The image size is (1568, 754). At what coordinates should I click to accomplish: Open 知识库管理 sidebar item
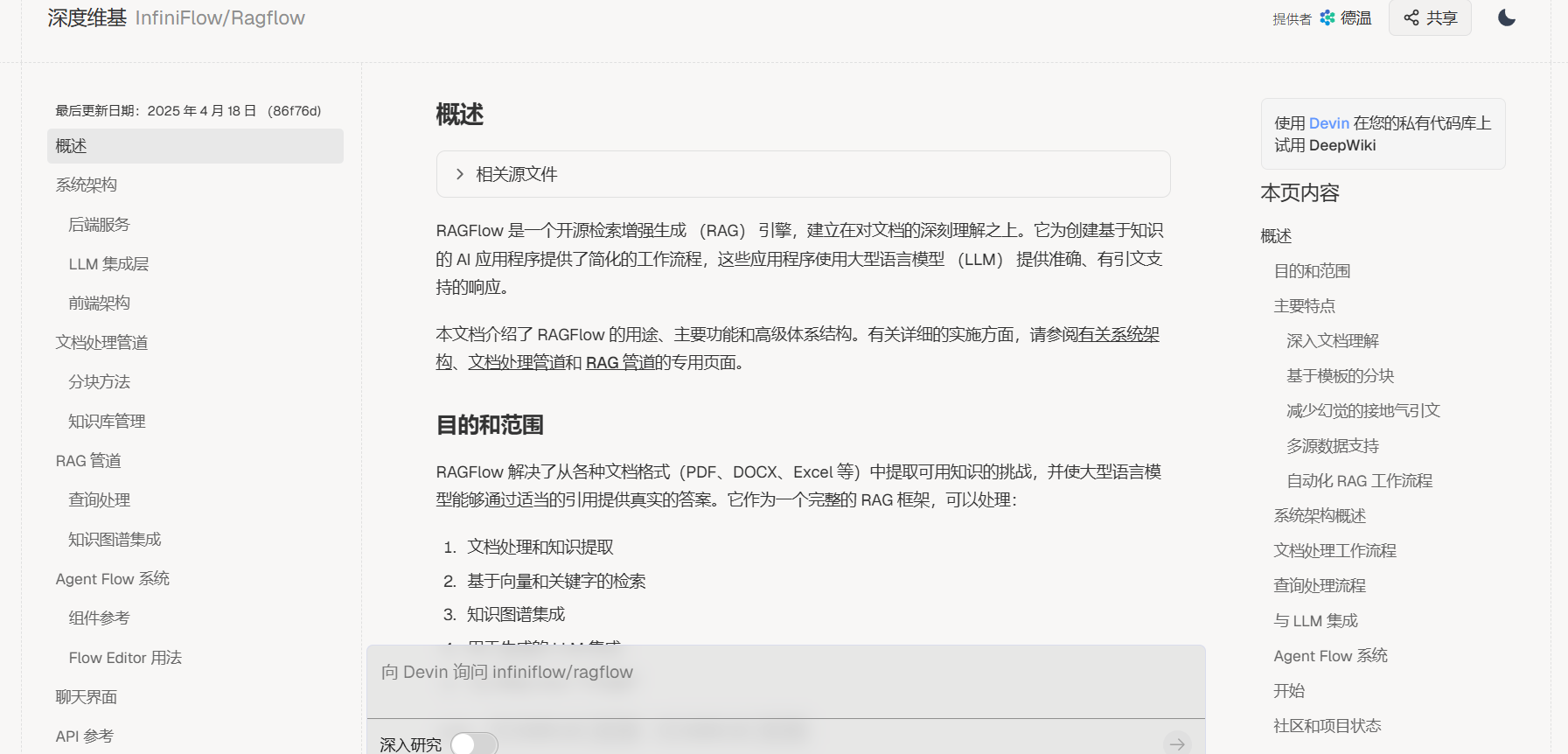108,421
